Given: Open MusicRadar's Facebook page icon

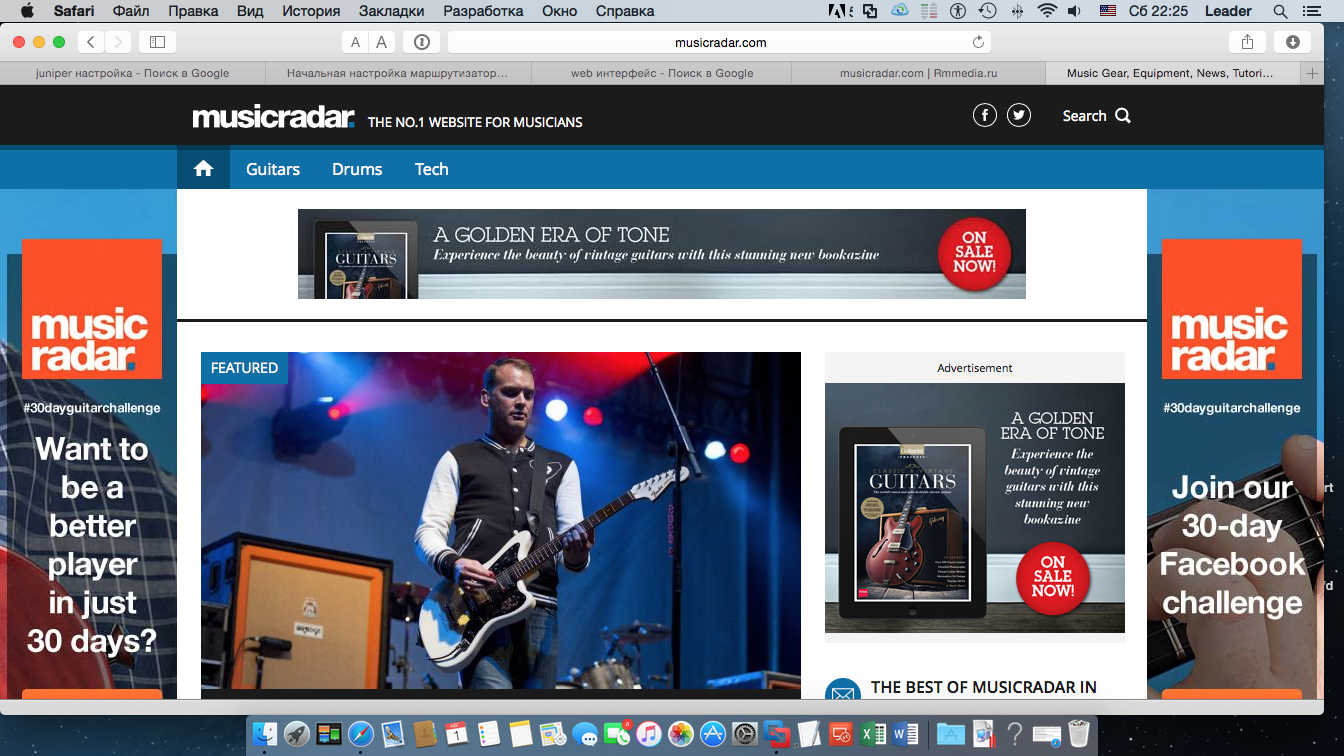Looking at the screenshot, I should click(x=985, y=115).
